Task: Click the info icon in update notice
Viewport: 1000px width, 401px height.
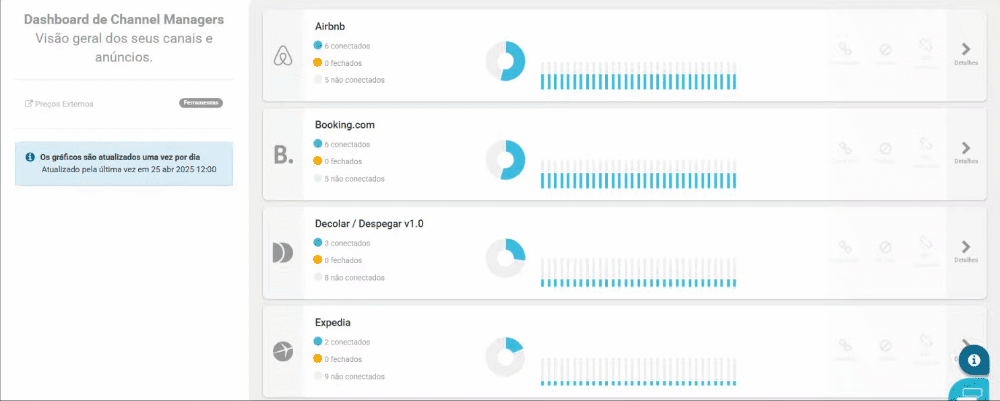Action: (x=30, y=157)
